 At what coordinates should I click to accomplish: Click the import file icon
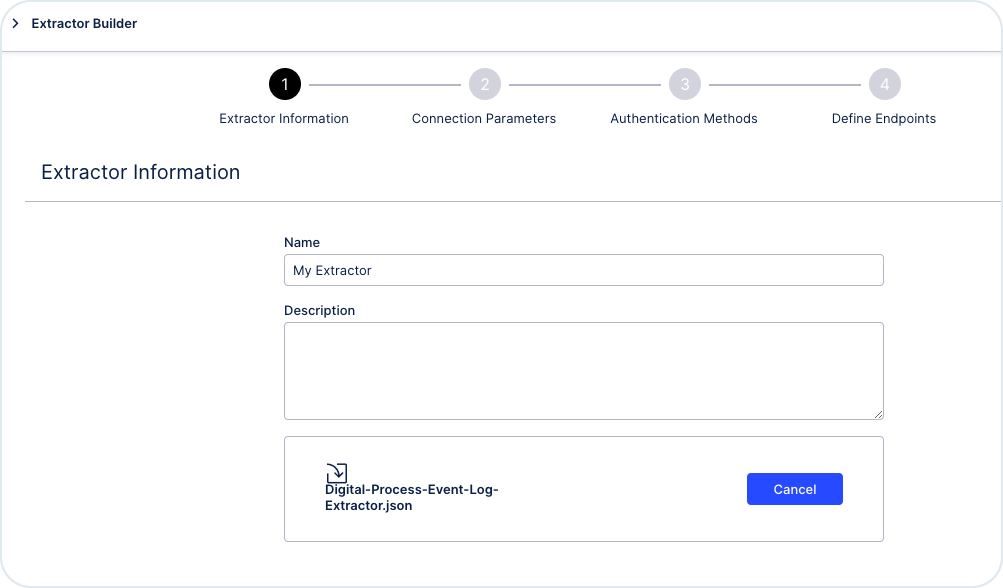click(336, 473)
